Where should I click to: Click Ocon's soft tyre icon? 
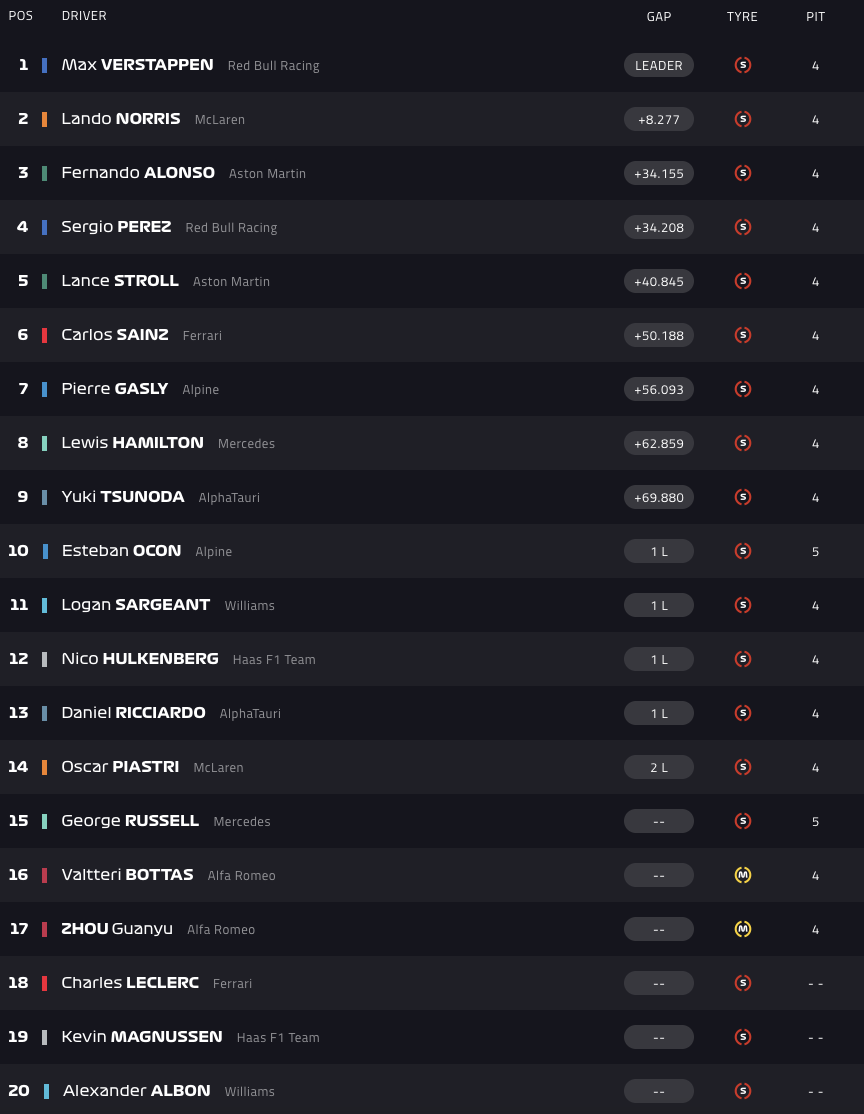click(x=742, y=551)
